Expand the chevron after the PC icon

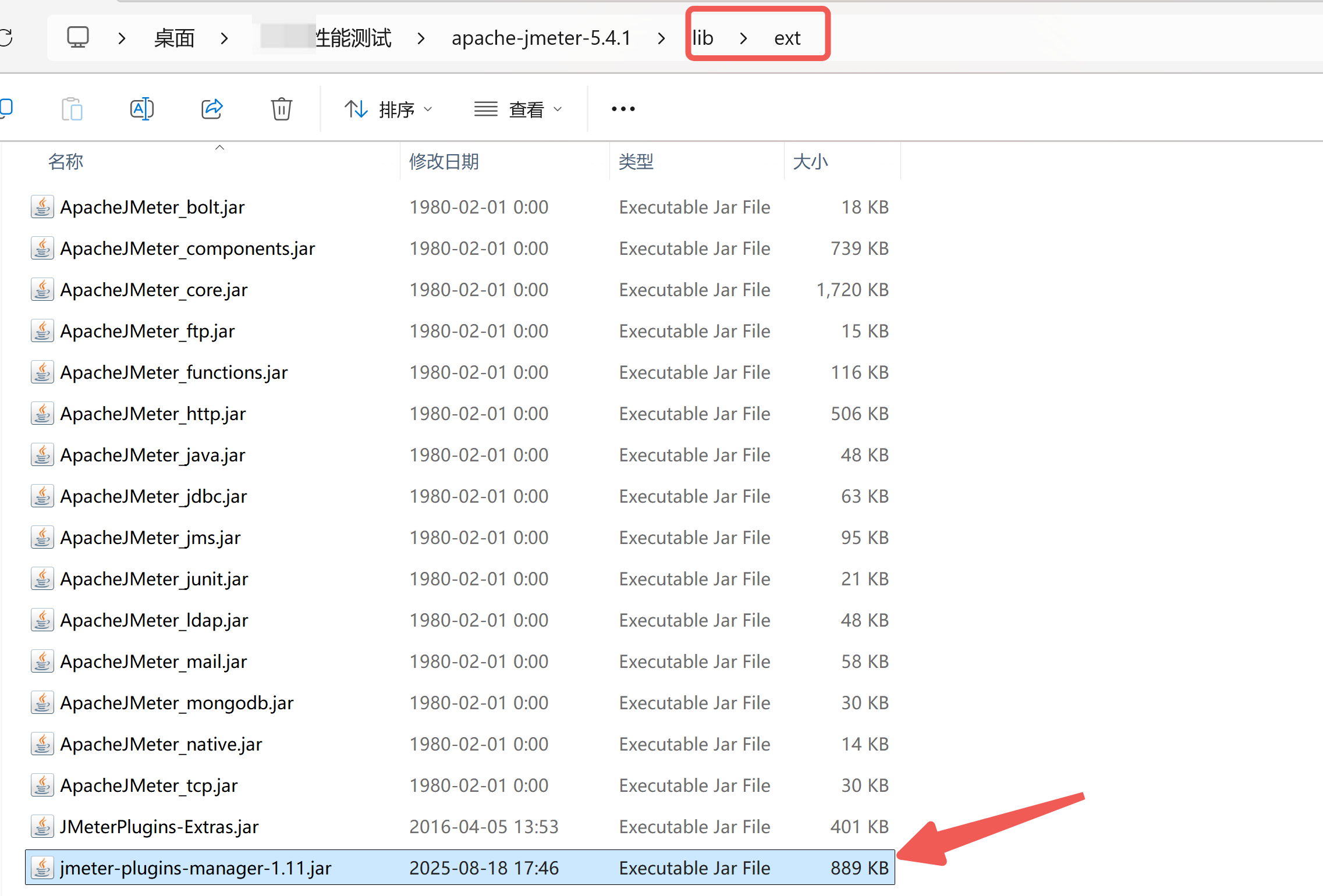(x=122, y=38)
